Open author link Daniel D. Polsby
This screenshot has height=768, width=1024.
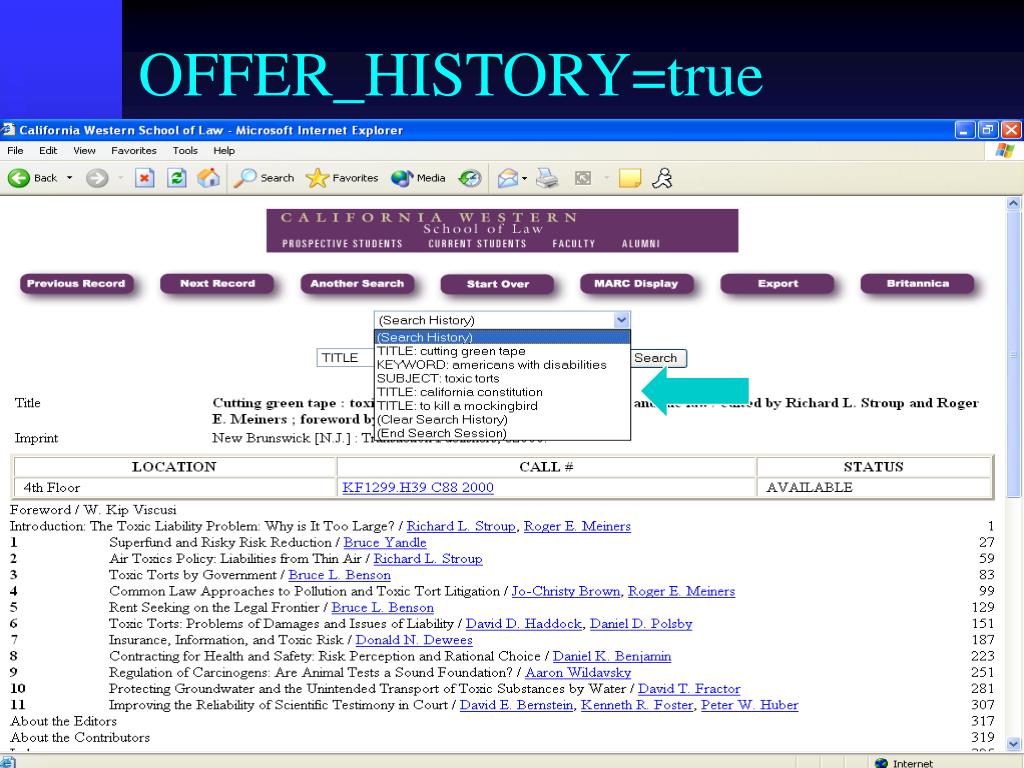pos(641,624)
